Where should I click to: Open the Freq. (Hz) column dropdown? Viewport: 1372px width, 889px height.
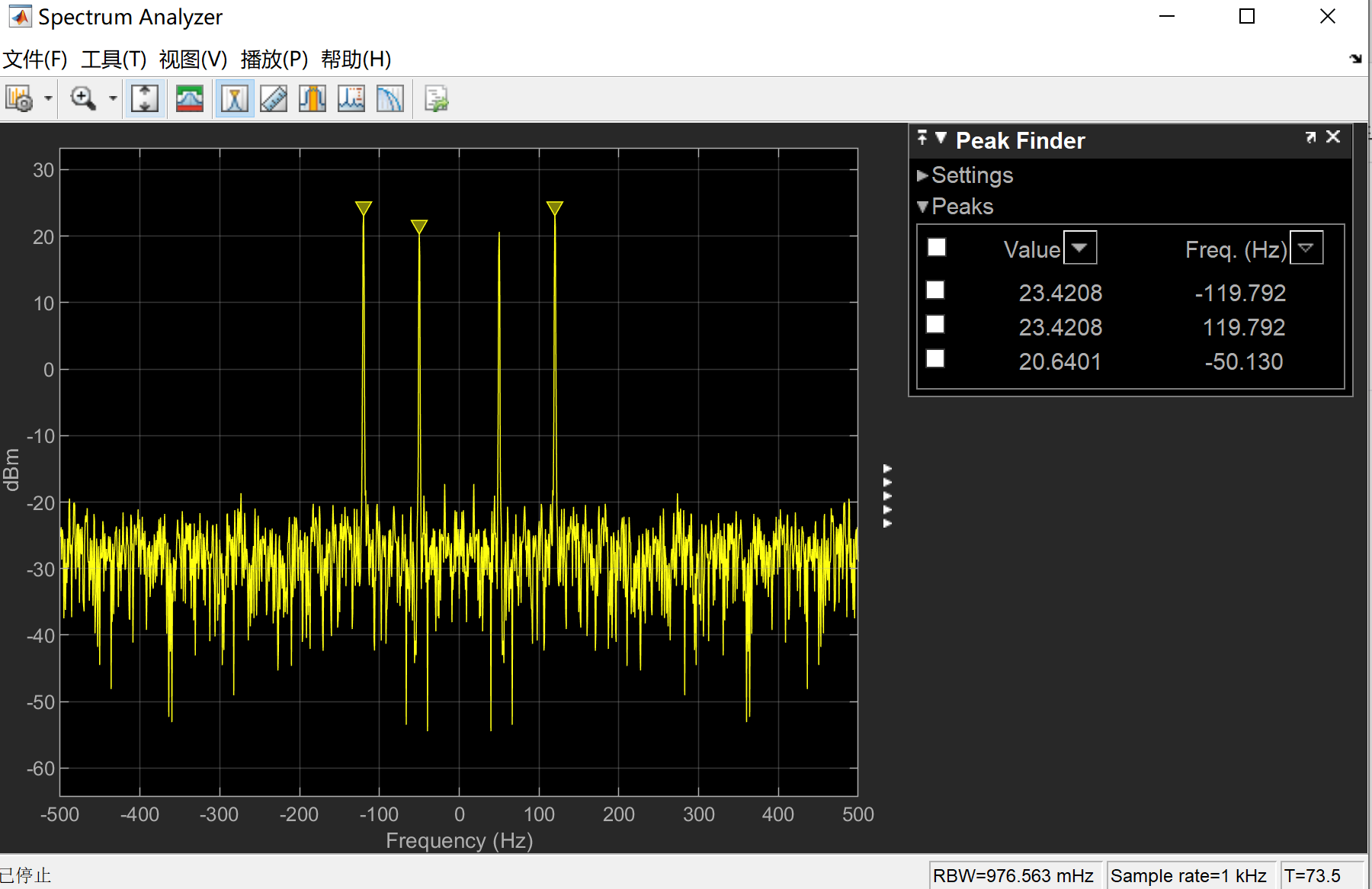(1306, 248)
